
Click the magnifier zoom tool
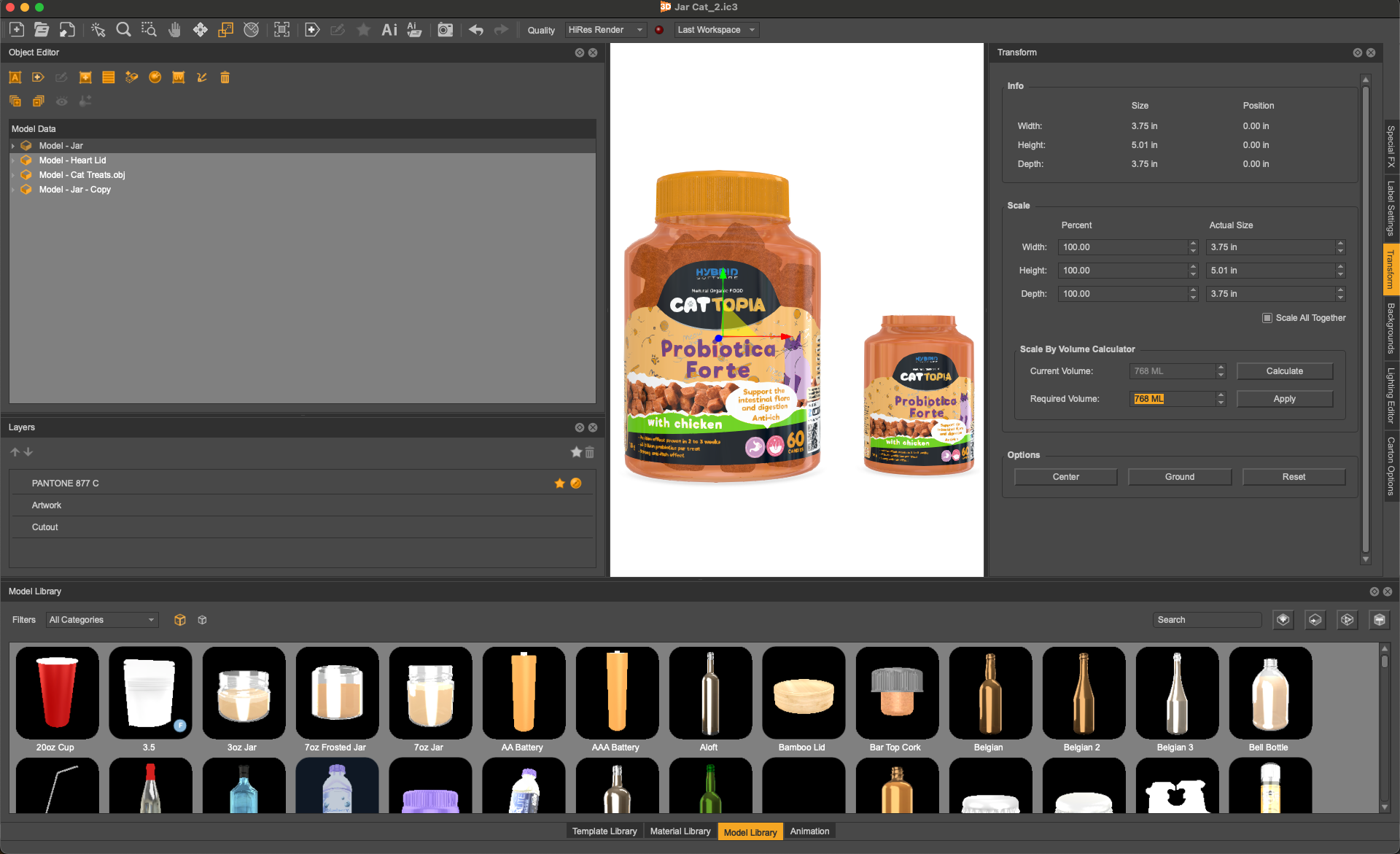pyautogui.click(x=123, y=30)
